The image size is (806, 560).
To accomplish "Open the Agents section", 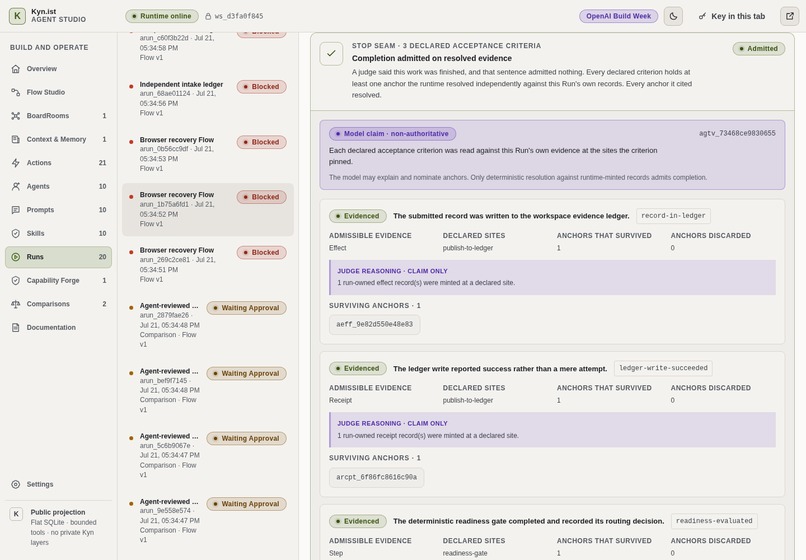I will point(59,187).
